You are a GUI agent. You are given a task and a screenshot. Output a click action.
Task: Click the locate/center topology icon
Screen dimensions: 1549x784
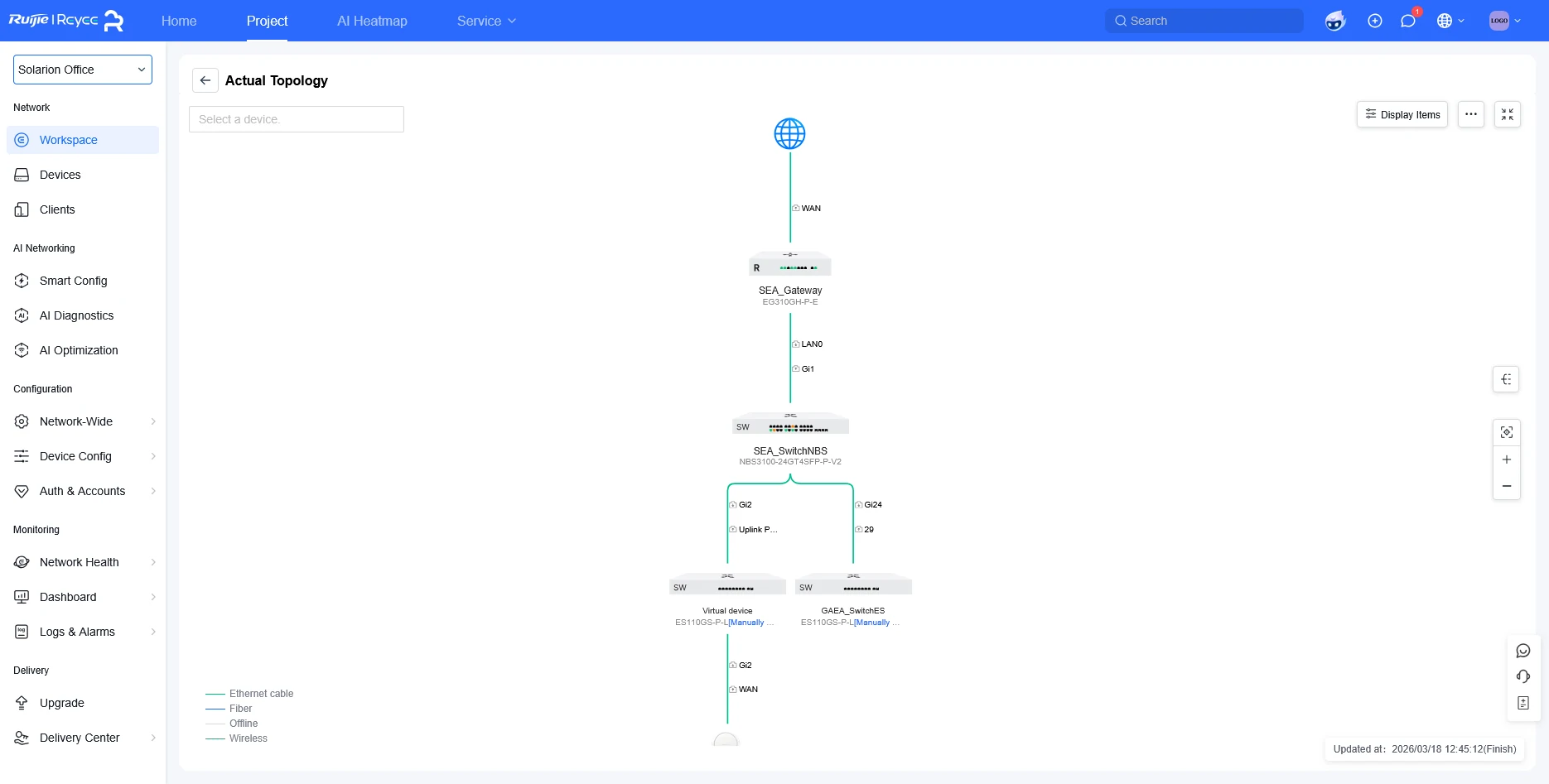click(1507, 432)
